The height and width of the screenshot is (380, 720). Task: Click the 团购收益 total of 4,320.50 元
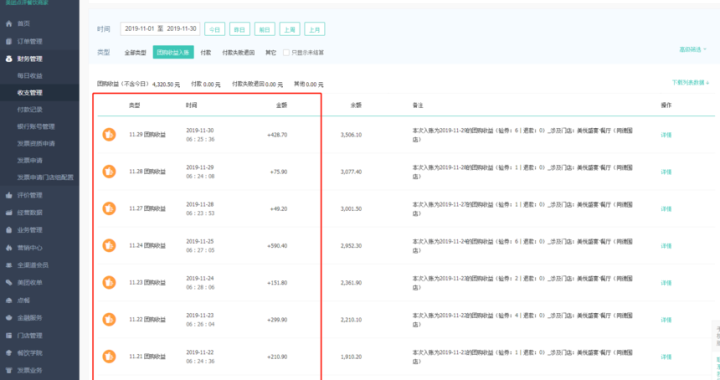138,84
